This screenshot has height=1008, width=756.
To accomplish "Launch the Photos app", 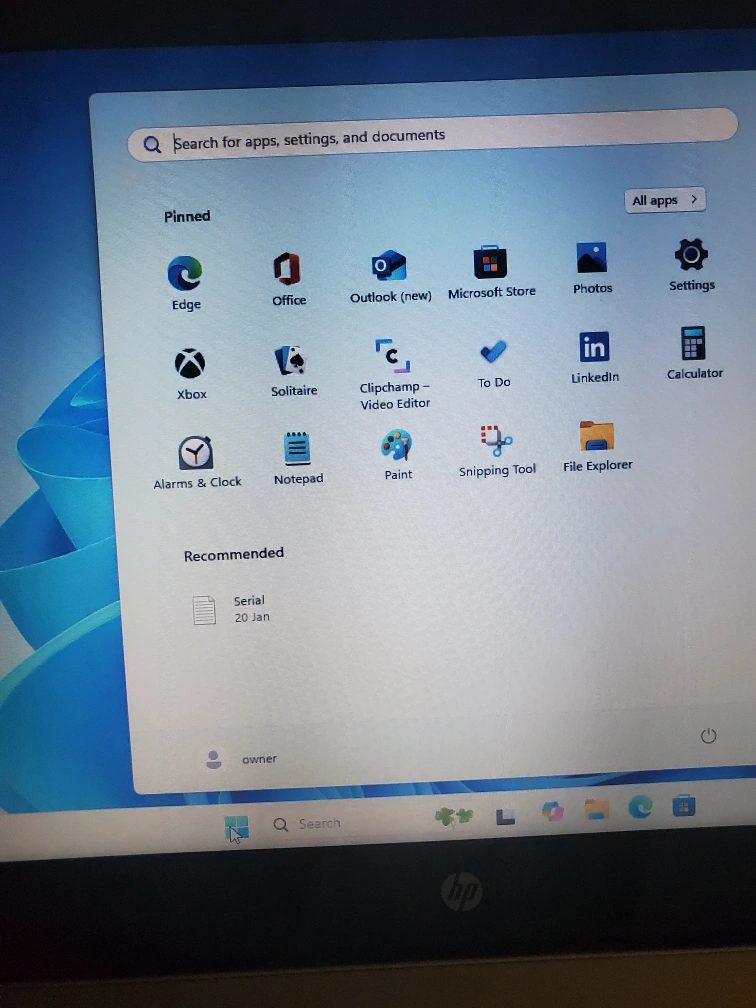I will pos(592,269).
